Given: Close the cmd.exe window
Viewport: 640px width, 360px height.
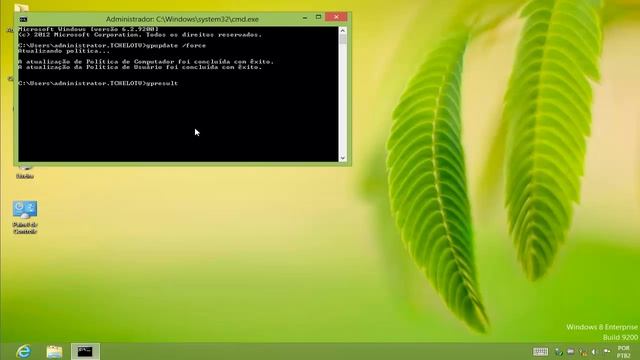Looking at the screenshot, I should (x=336, y=17).
